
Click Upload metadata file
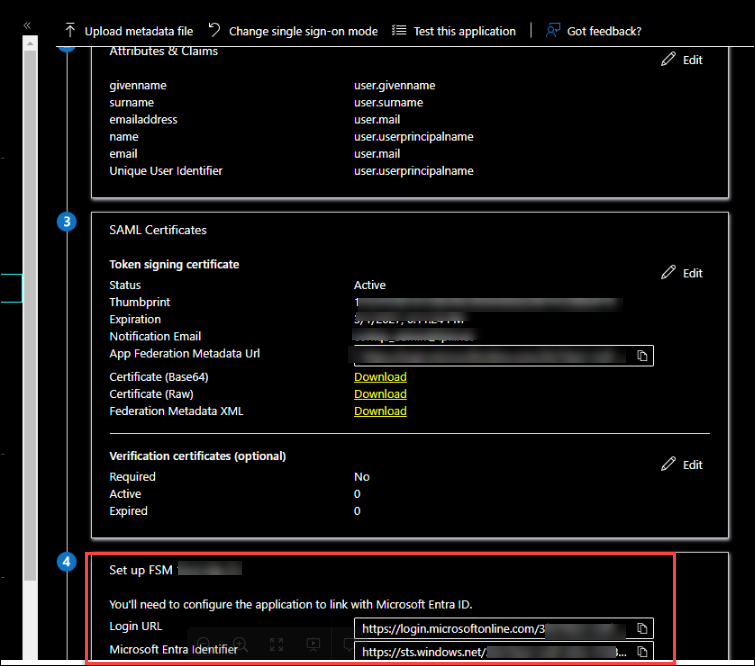(128, 31)
